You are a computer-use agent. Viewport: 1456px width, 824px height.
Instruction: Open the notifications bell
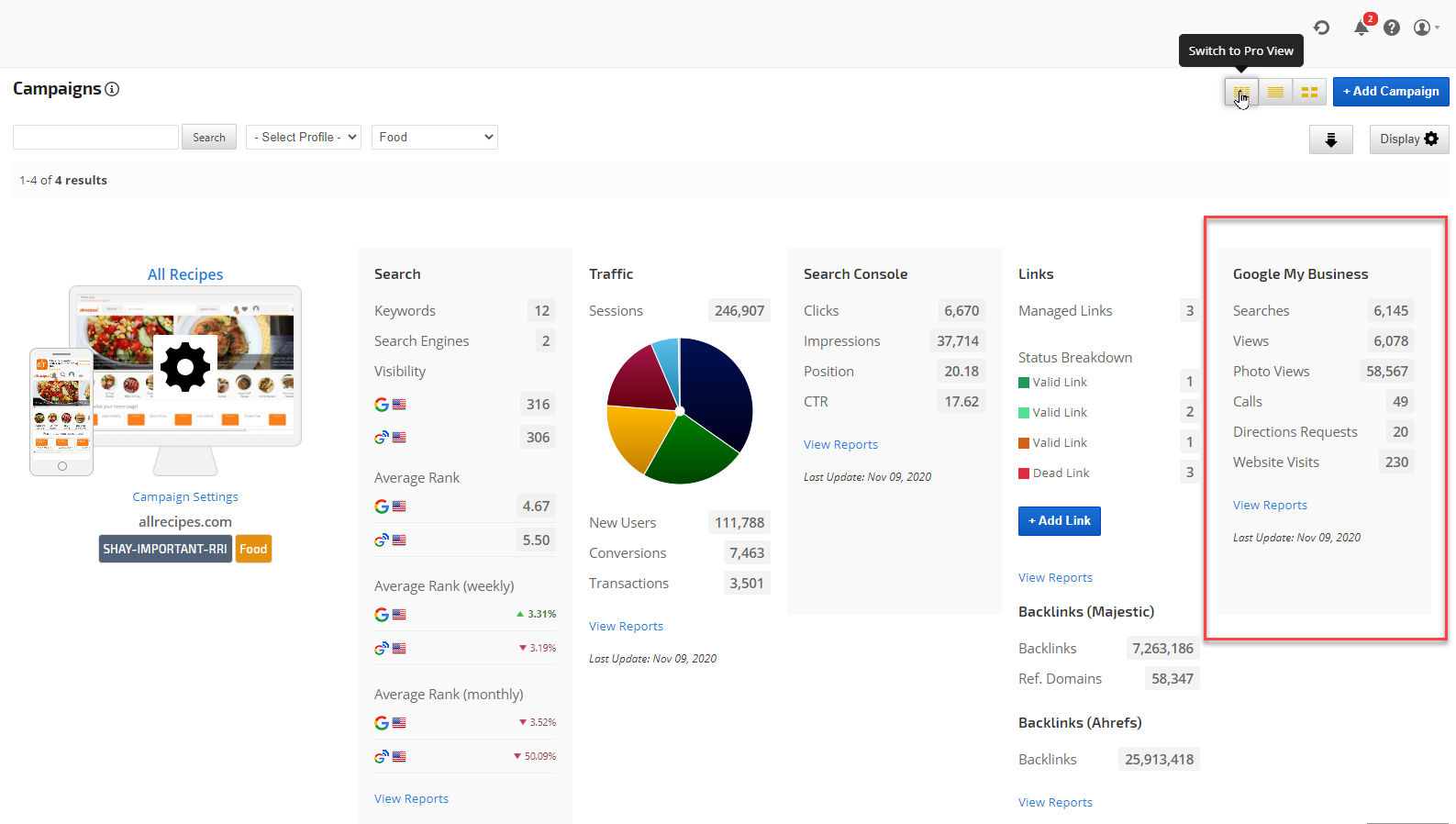(1362, 28)
